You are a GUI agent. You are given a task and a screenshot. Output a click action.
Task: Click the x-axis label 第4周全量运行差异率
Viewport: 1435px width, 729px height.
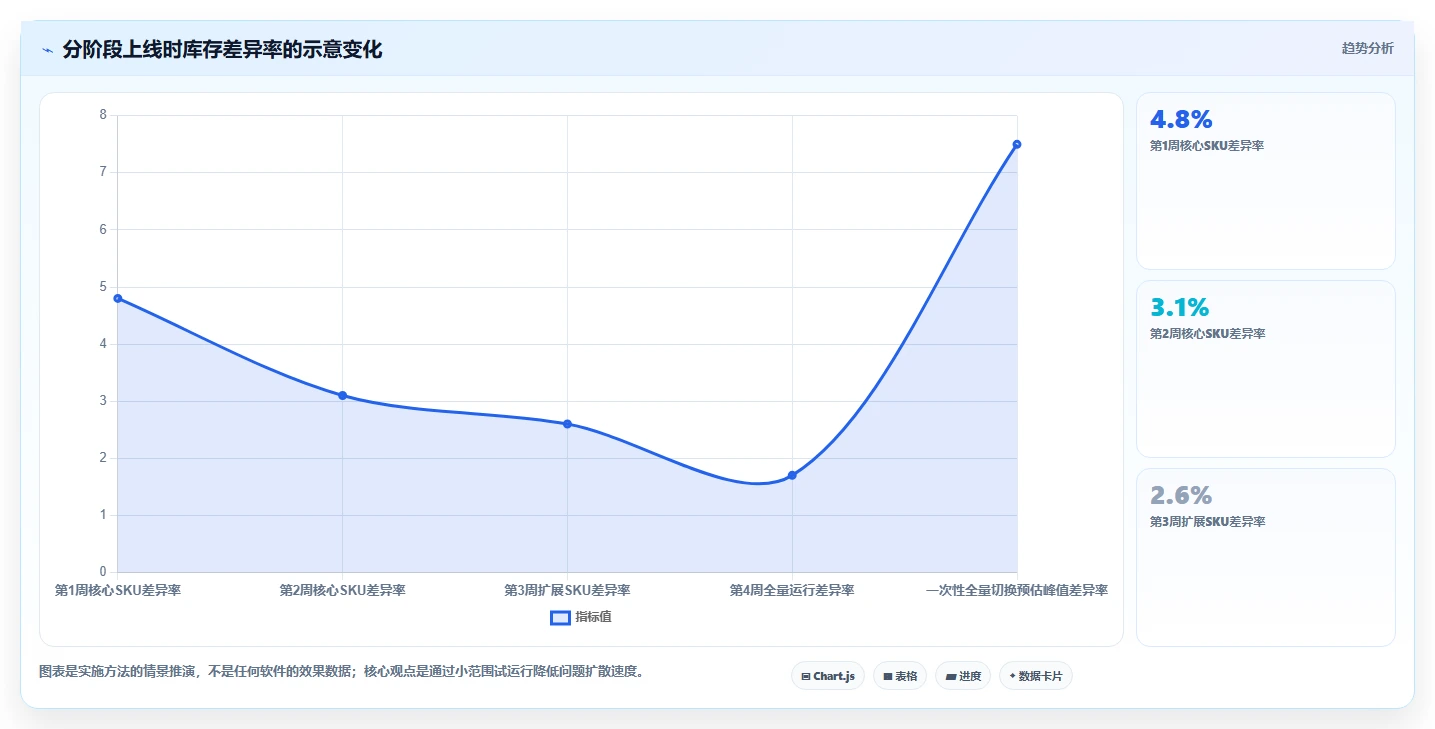coord(792,590)
